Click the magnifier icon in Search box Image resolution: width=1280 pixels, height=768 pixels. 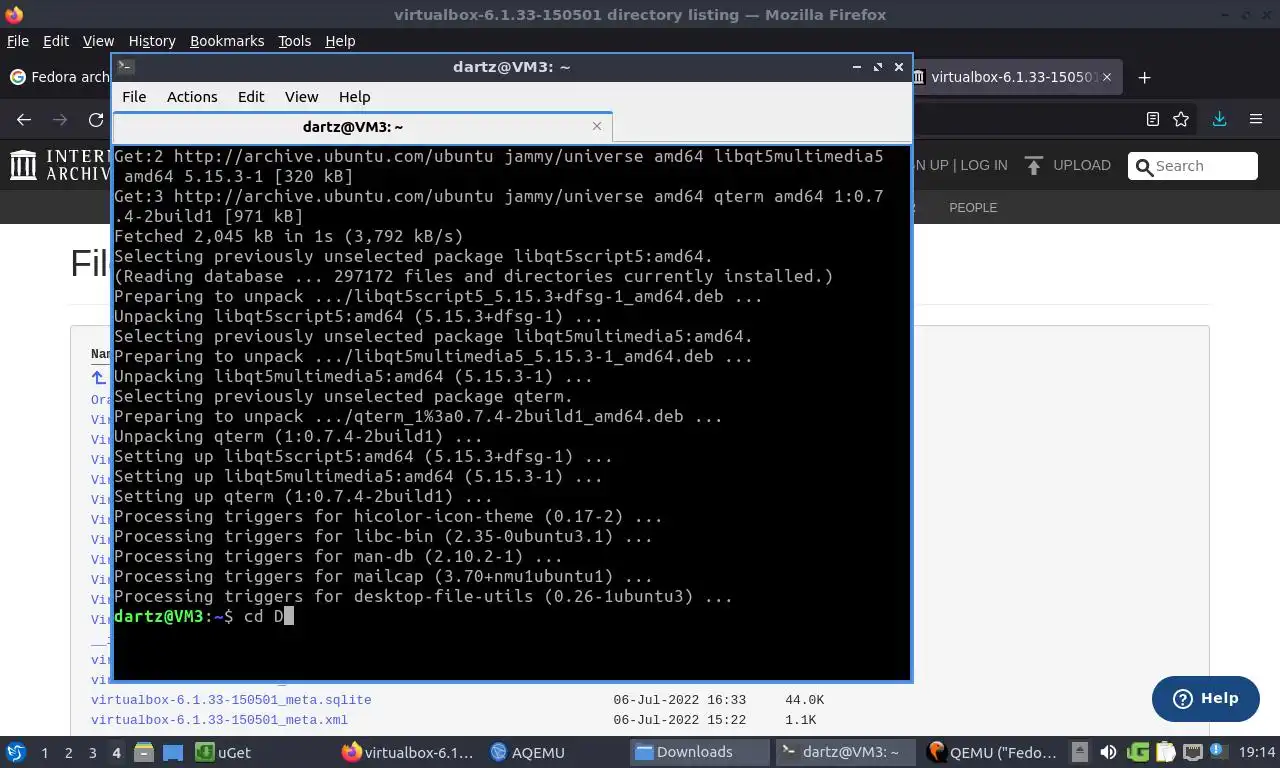point(1144,166)
